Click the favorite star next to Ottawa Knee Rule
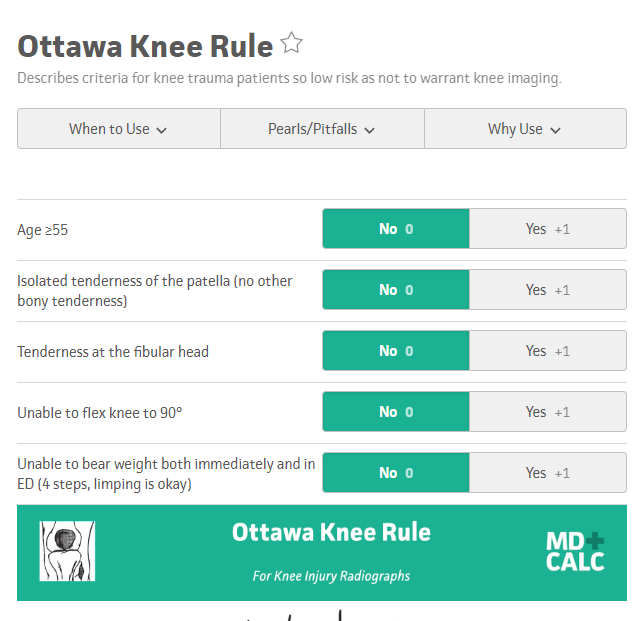The width and height of the screenshot is (643, 621). pyautogui.click(x=292, y=44)
